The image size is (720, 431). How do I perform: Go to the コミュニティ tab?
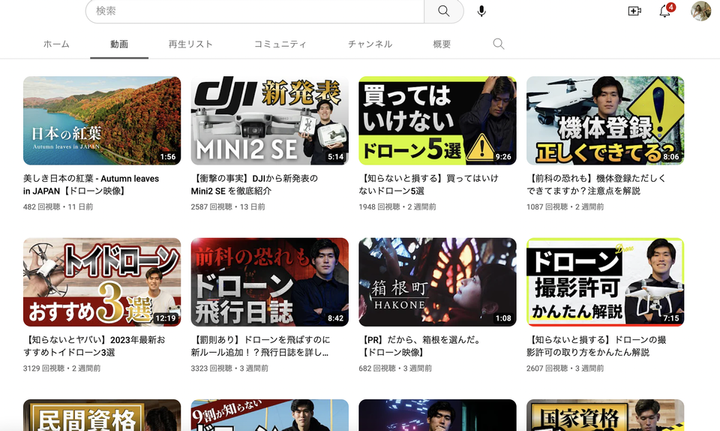[280, 45]
